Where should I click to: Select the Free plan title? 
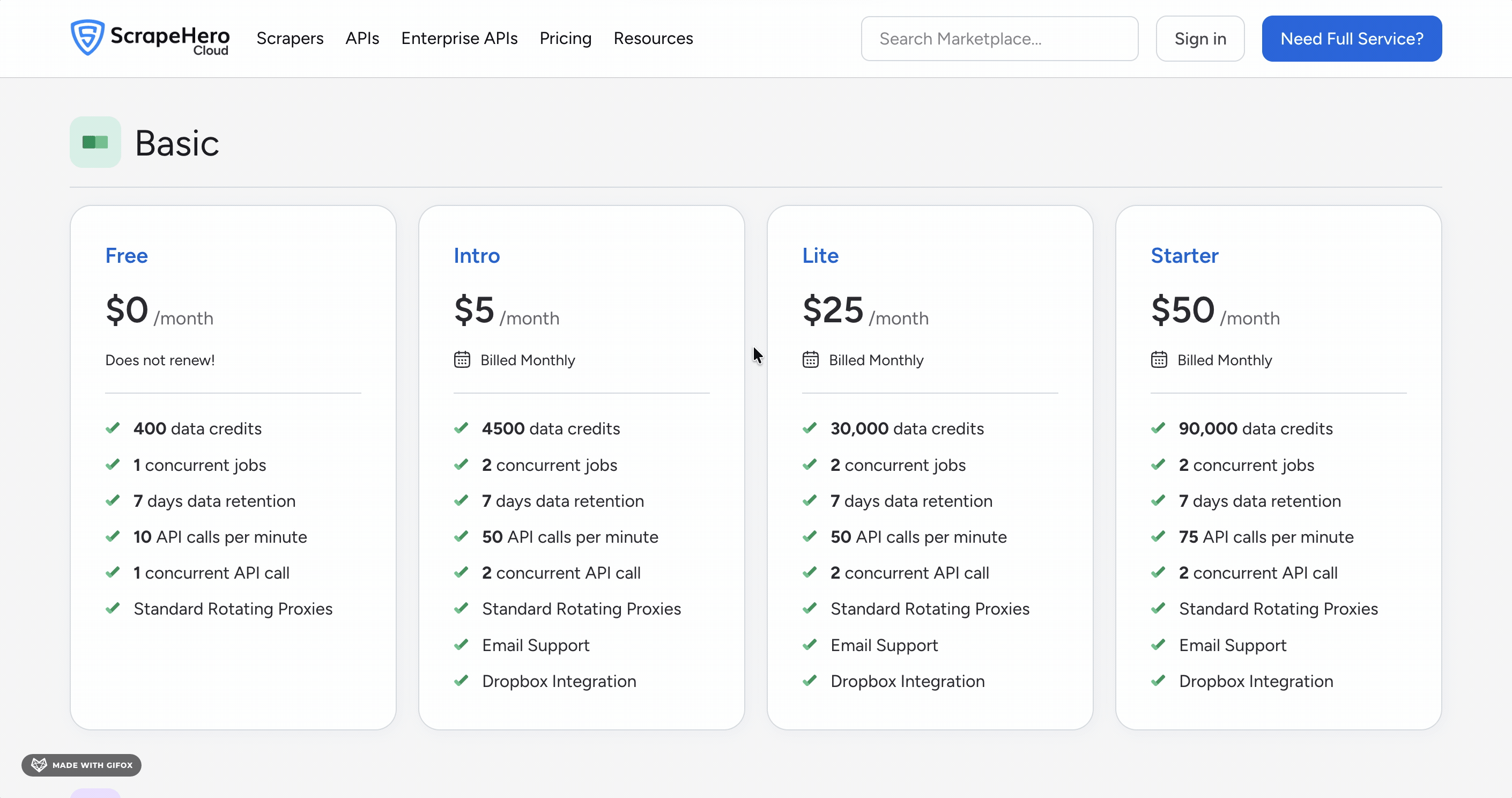126,255
